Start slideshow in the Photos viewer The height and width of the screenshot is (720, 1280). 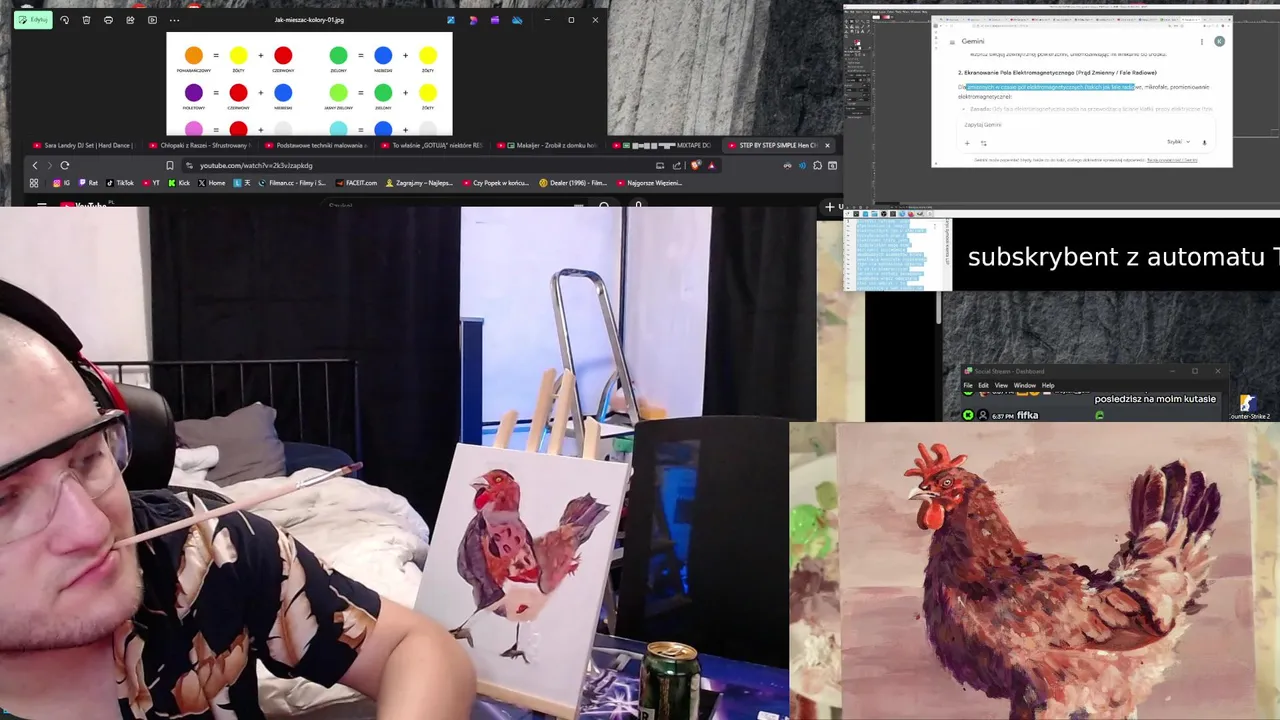(x=152, y=20)
